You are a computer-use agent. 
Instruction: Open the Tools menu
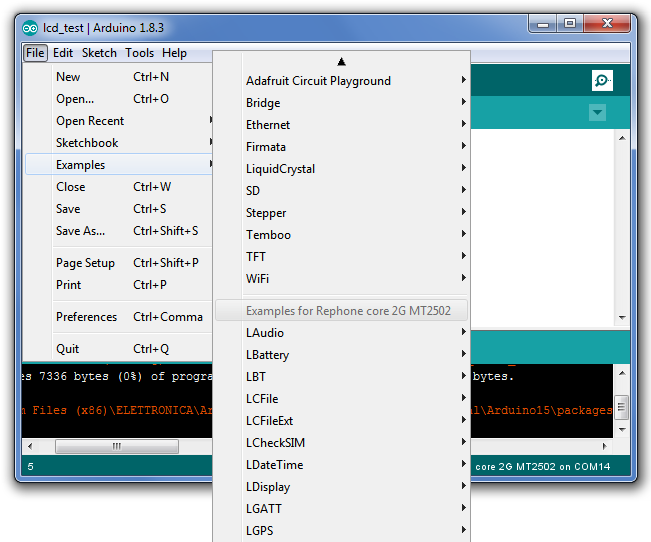pyautogui.click(x=140, y=53)
